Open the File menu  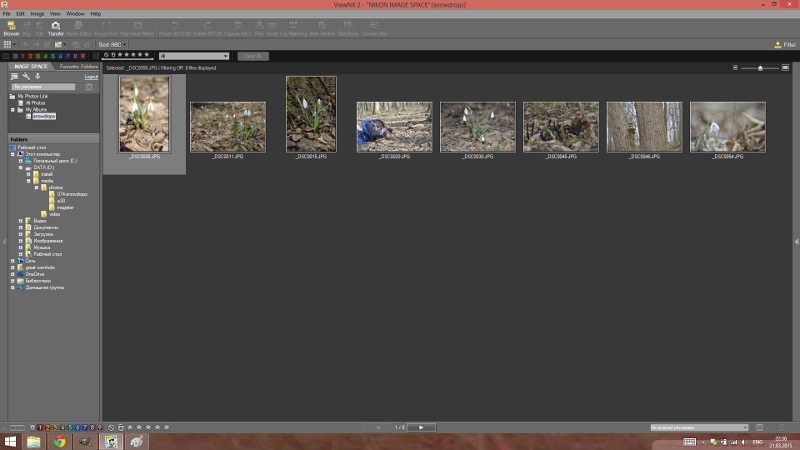pyautogui.click(x=7, y=14)
